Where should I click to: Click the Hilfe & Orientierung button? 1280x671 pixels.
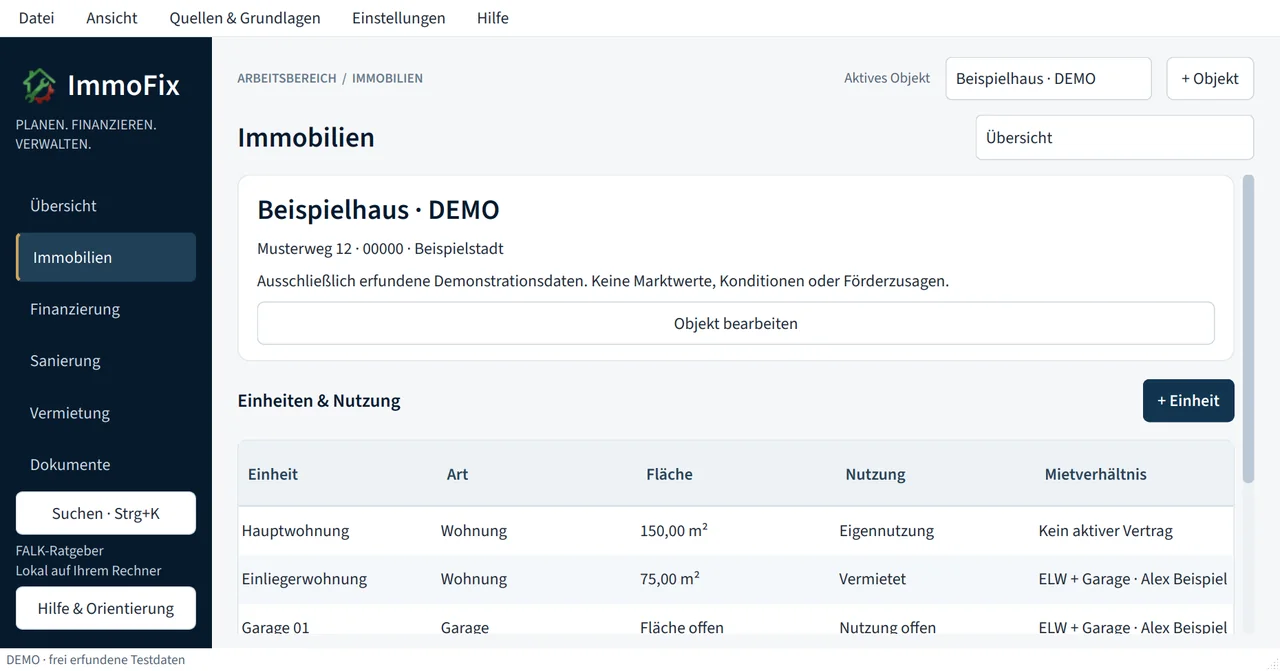pos(106,609)
